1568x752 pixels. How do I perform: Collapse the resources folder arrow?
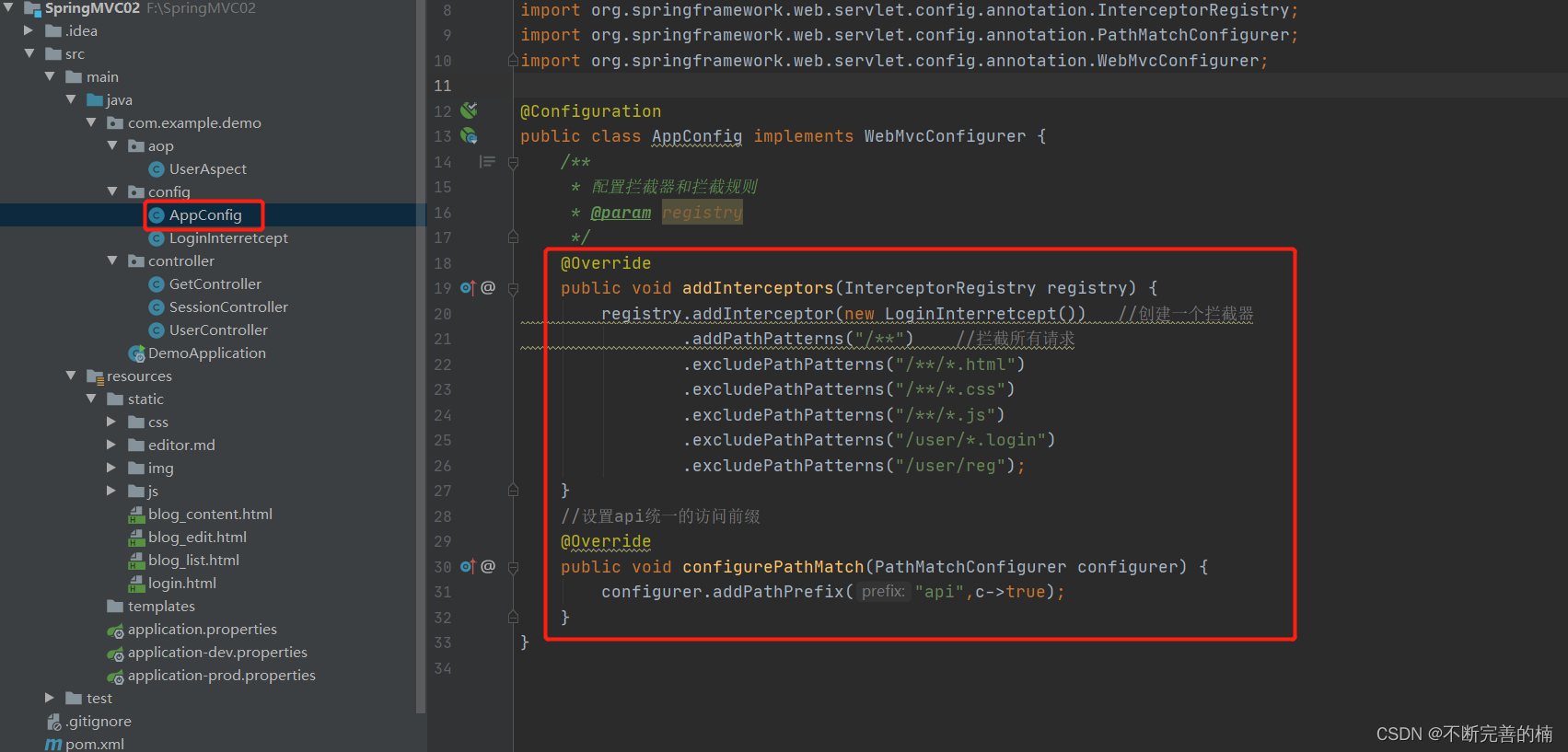[x=71, y=376]
